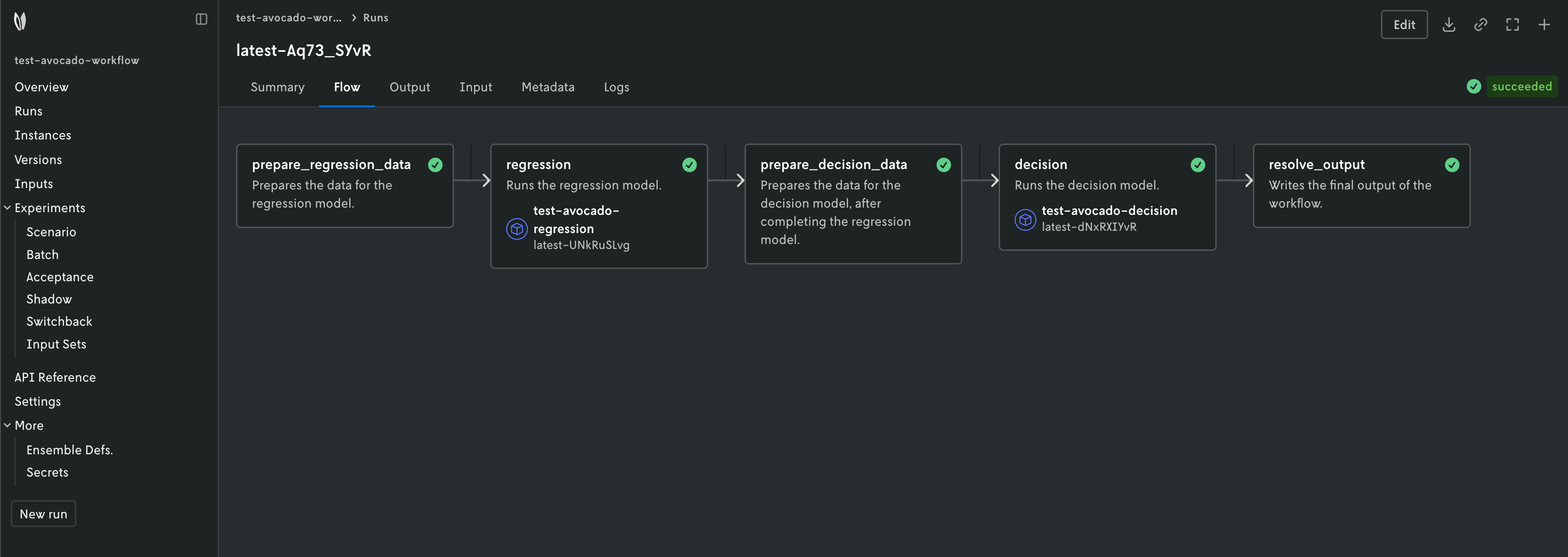Click the latest-dNxRXIYvR version text

tap(1089, 227)
